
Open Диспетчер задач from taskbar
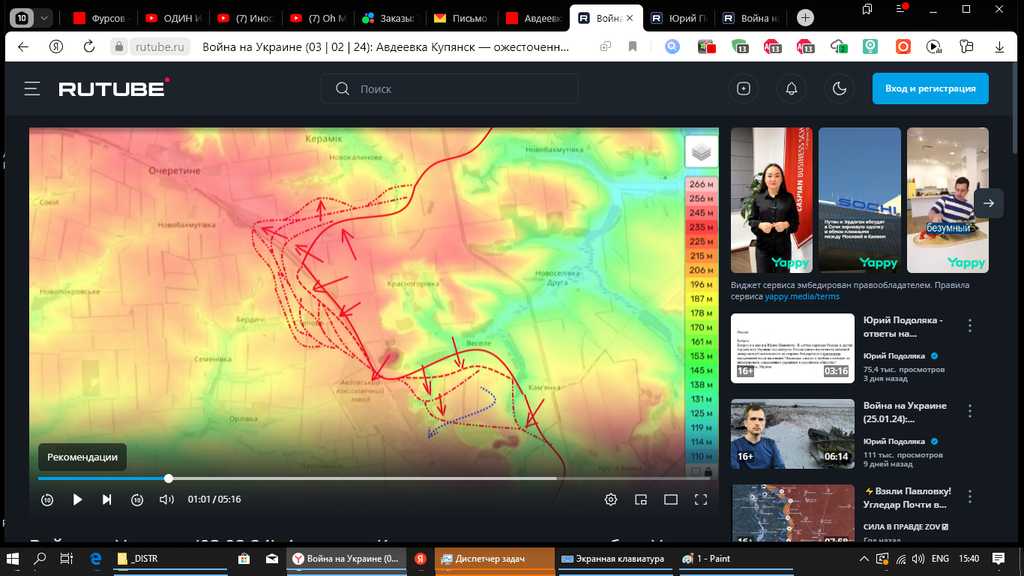click(494, 559)
